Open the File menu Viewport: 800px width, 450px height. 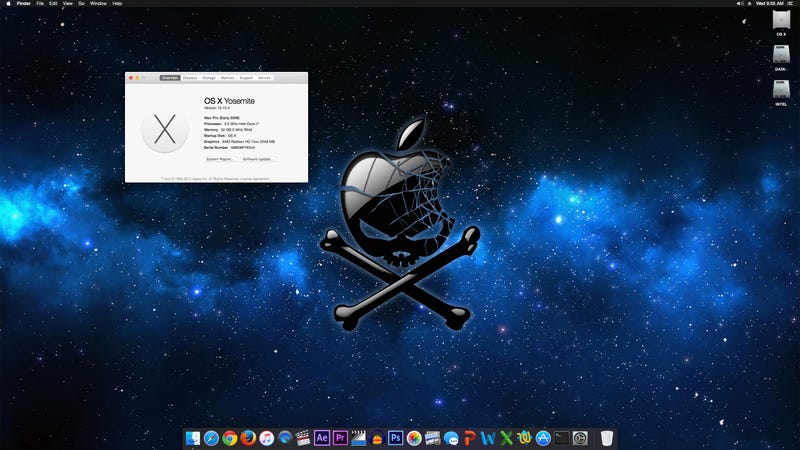[40, 3]
